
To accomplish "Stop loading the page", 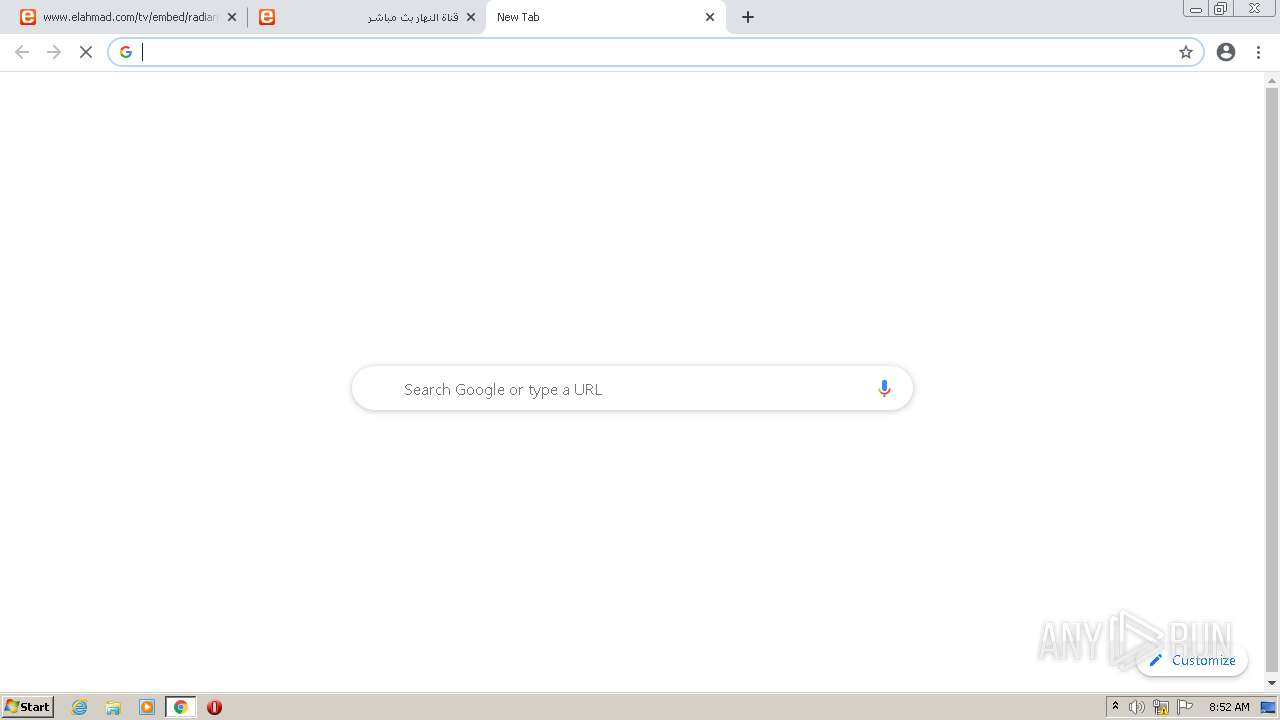I will [86, 52].
